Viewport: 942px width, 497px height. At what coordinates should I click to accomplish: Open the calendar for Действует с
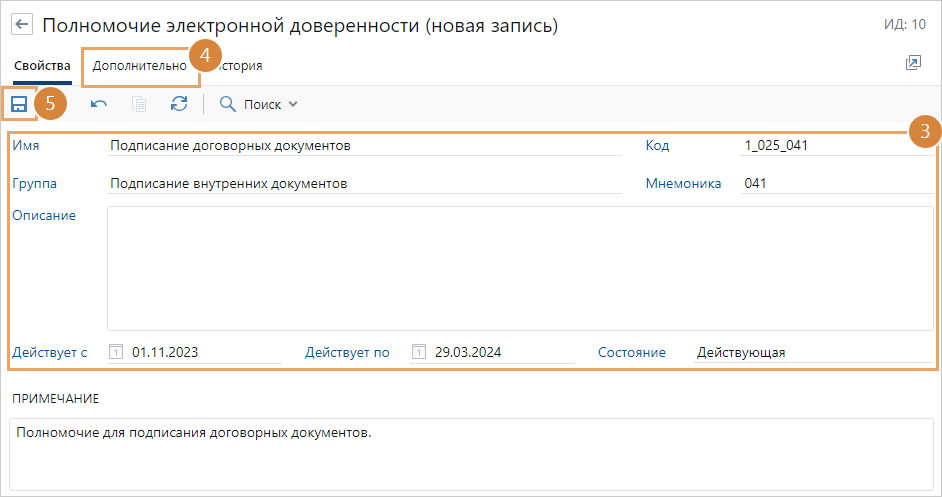pos(116,352)
